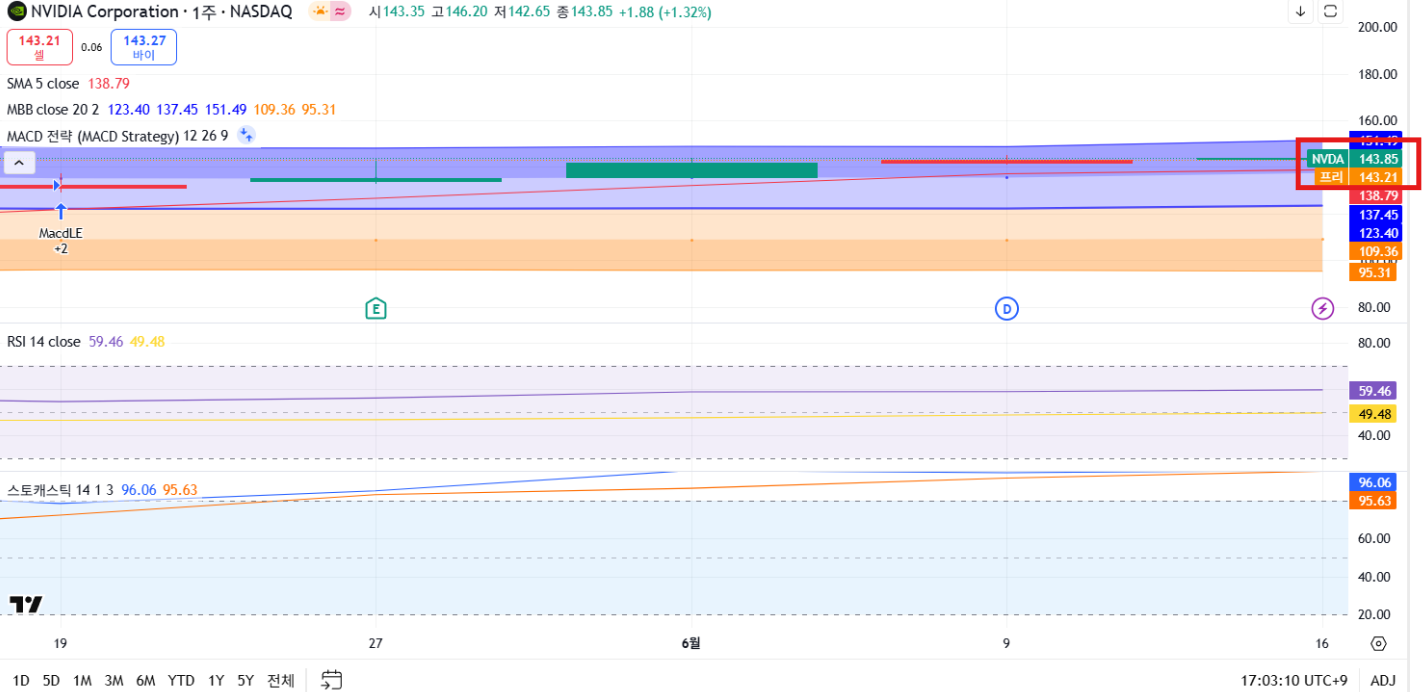Open the blue D dividend marker
Screen dimensions: 1422x692
click(1007, 308)
